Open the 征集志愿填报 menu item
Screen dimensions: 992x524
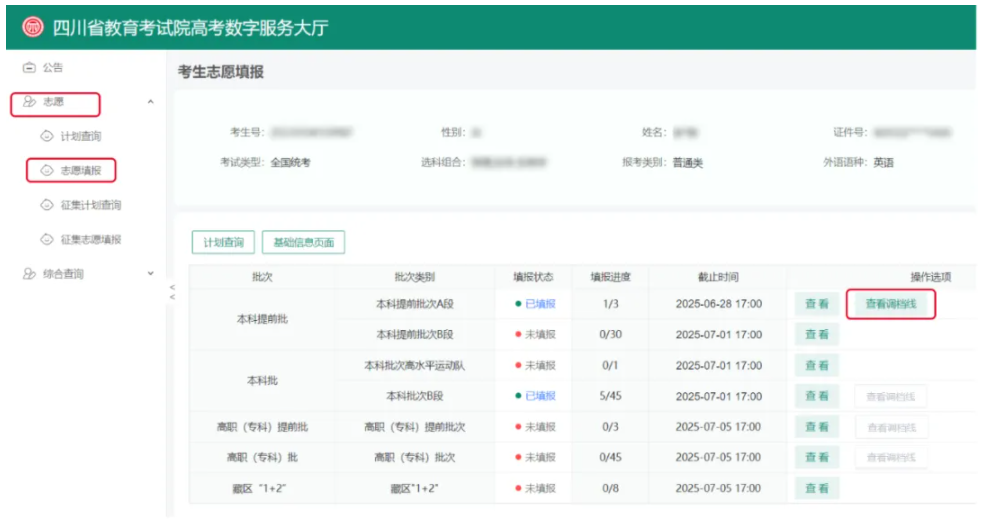click(90, 240)
